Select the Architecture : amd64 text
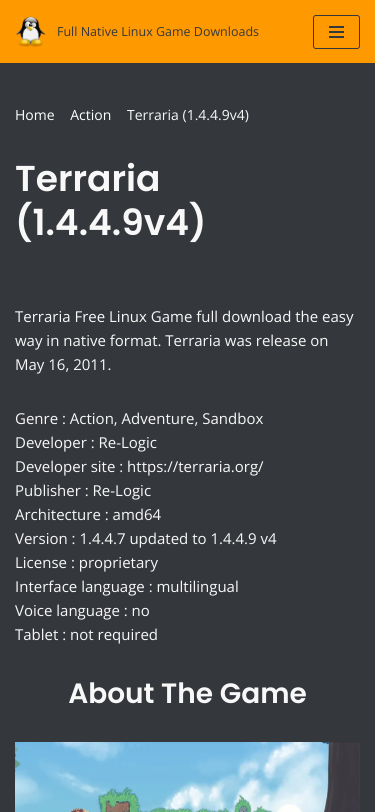The image size is (375, 812). click(x=88, y=515)
